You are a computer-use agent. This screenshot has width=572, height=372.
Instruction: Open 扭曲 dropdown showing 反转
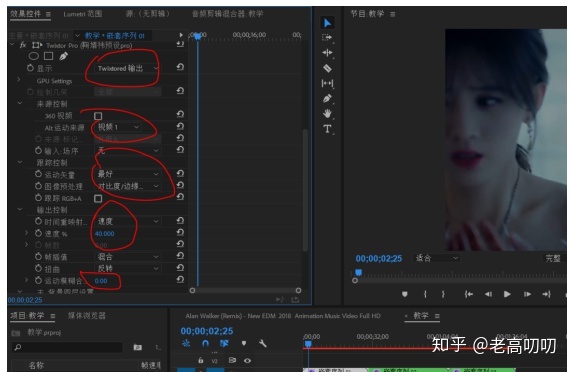click(127, 268)
